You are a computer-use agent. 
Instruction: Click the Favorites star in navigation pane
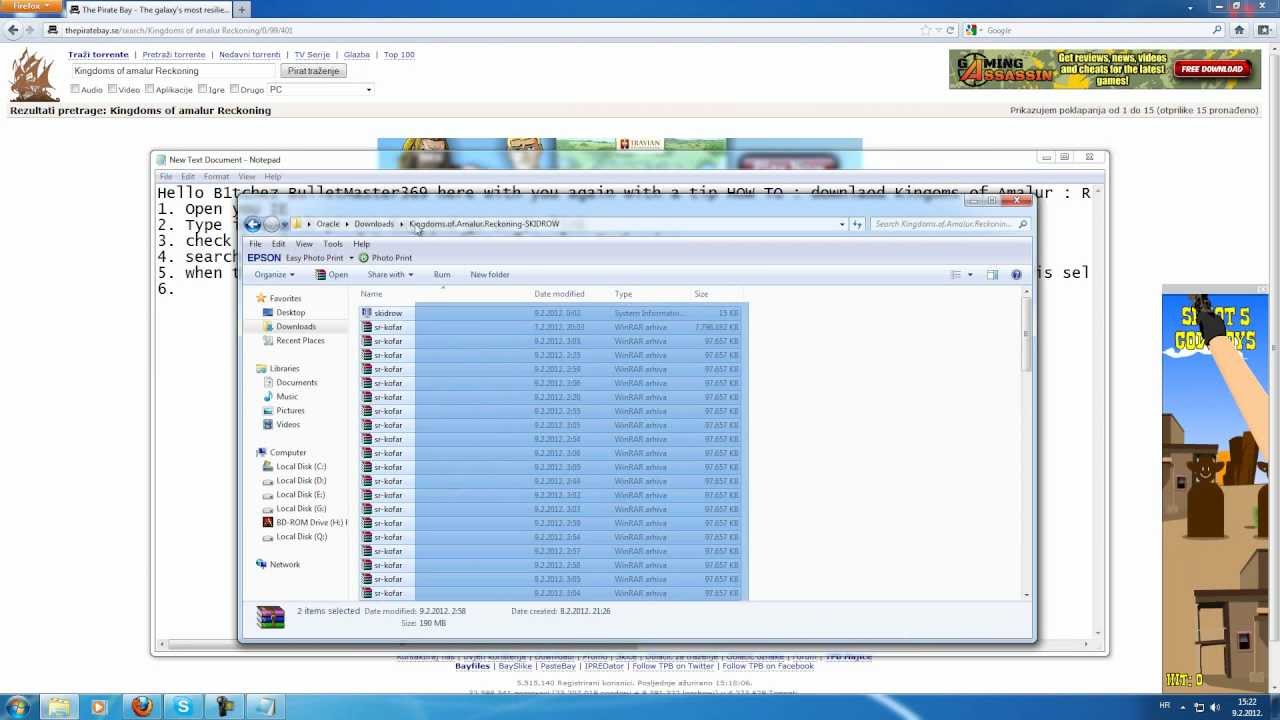[x=261, y=298]
